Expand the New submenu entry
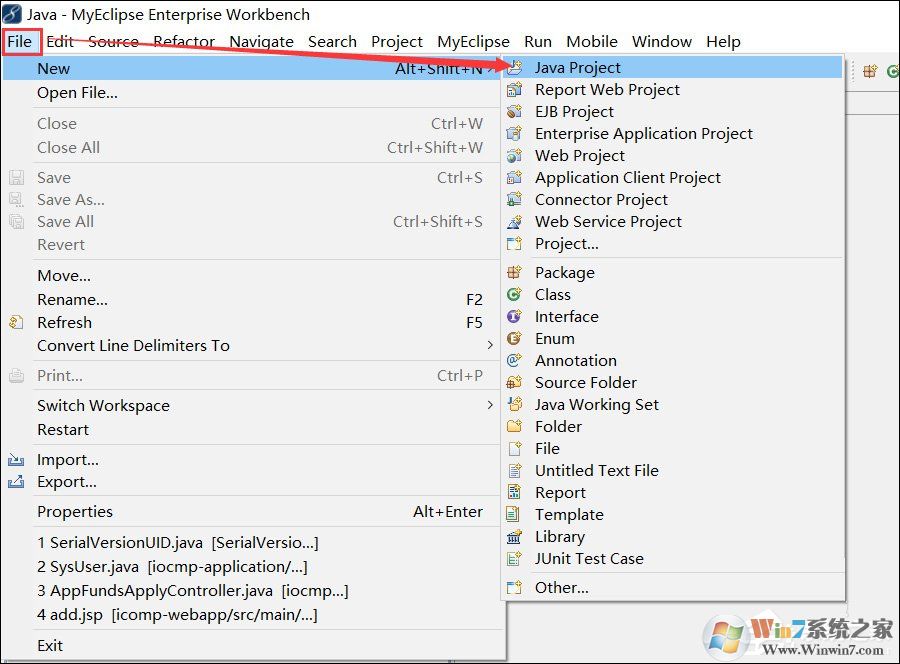900x664 pixels. tap(54, 68)
